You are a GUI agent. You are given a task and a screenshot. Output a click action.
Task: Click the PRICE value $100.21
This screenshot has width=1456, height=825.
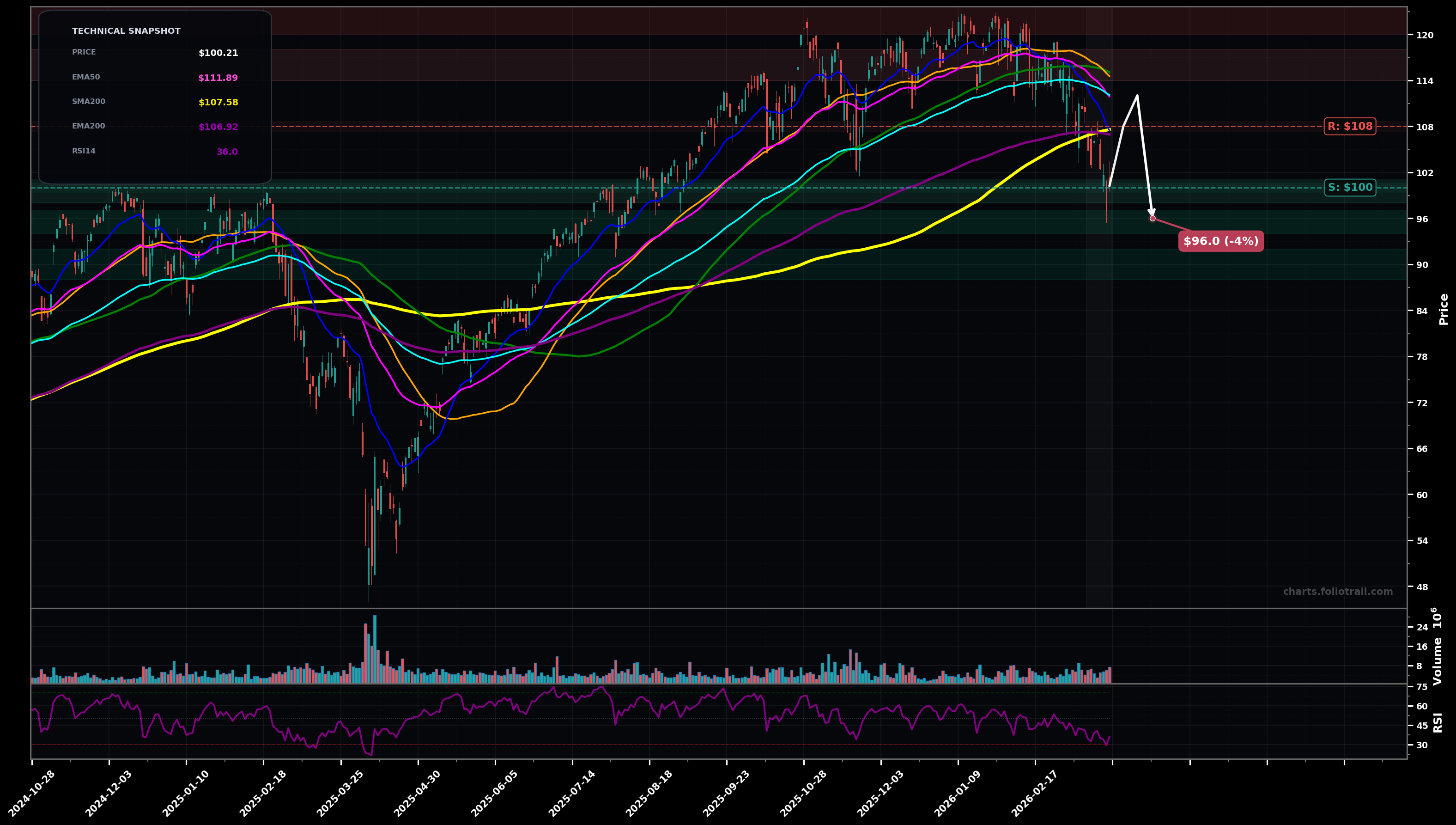click(x=218, y=53)
